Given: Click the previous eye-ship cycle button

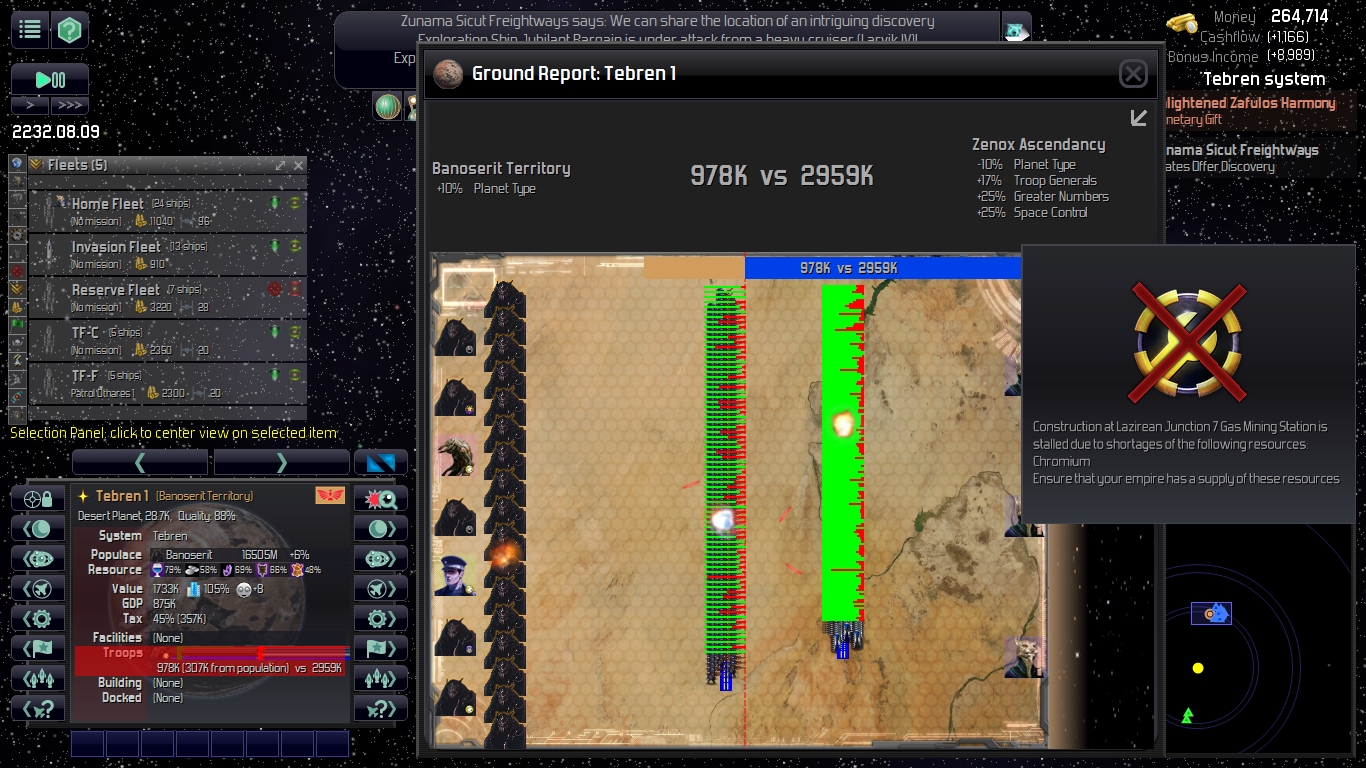Looking at the screenshot, I should coord(38,559).
